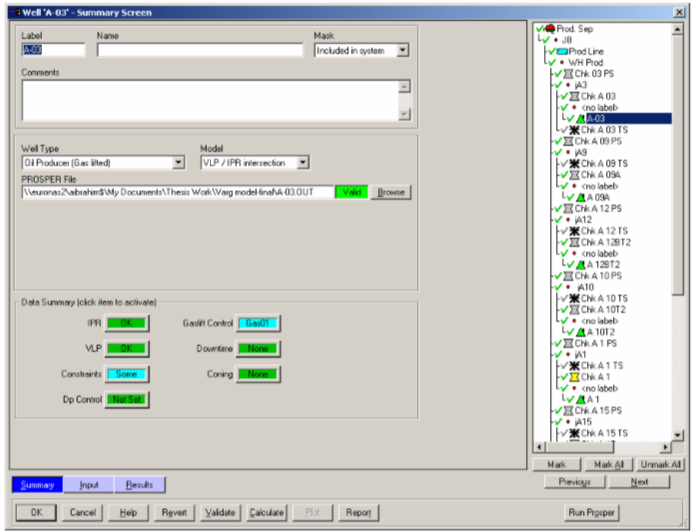Viewport: 694px width, 532px height.
Task: Click the tree panel scroll-right arrow
Action: [x=665, y=447]
